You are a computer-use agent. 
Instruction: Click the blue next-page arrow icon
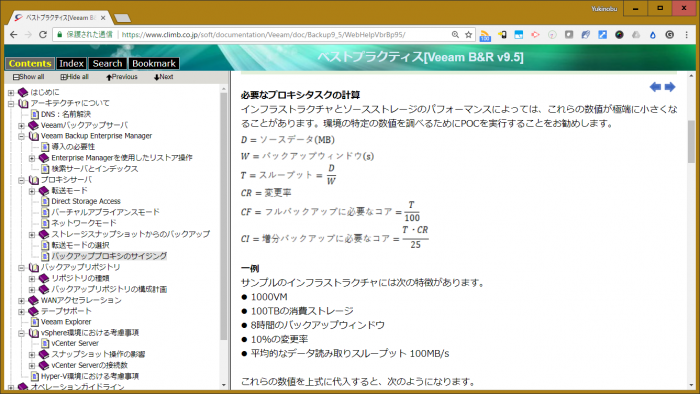(670, 87)
